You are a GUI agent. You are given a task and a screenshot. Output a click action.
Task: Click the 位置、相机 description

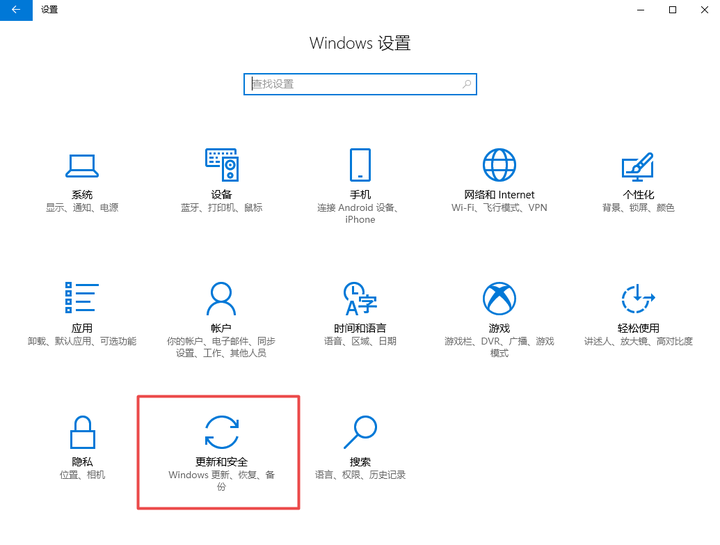click(82, 475)
